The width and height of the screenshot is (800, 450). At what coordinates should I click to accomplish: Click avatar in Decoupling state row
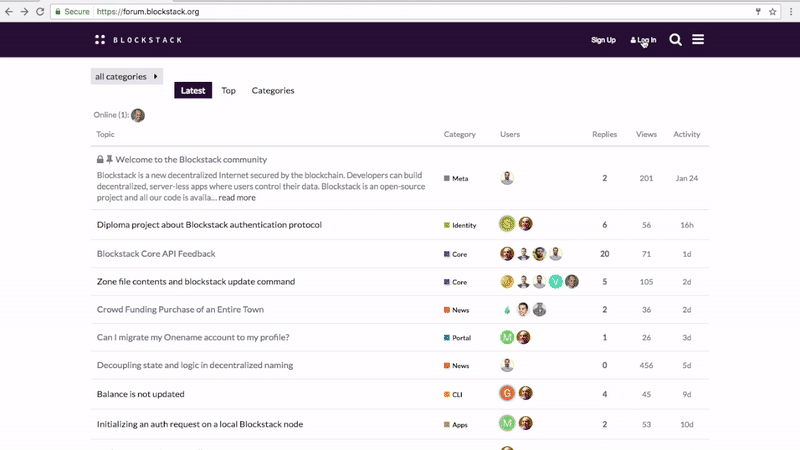pyautogui.click(x=507, y=365)
